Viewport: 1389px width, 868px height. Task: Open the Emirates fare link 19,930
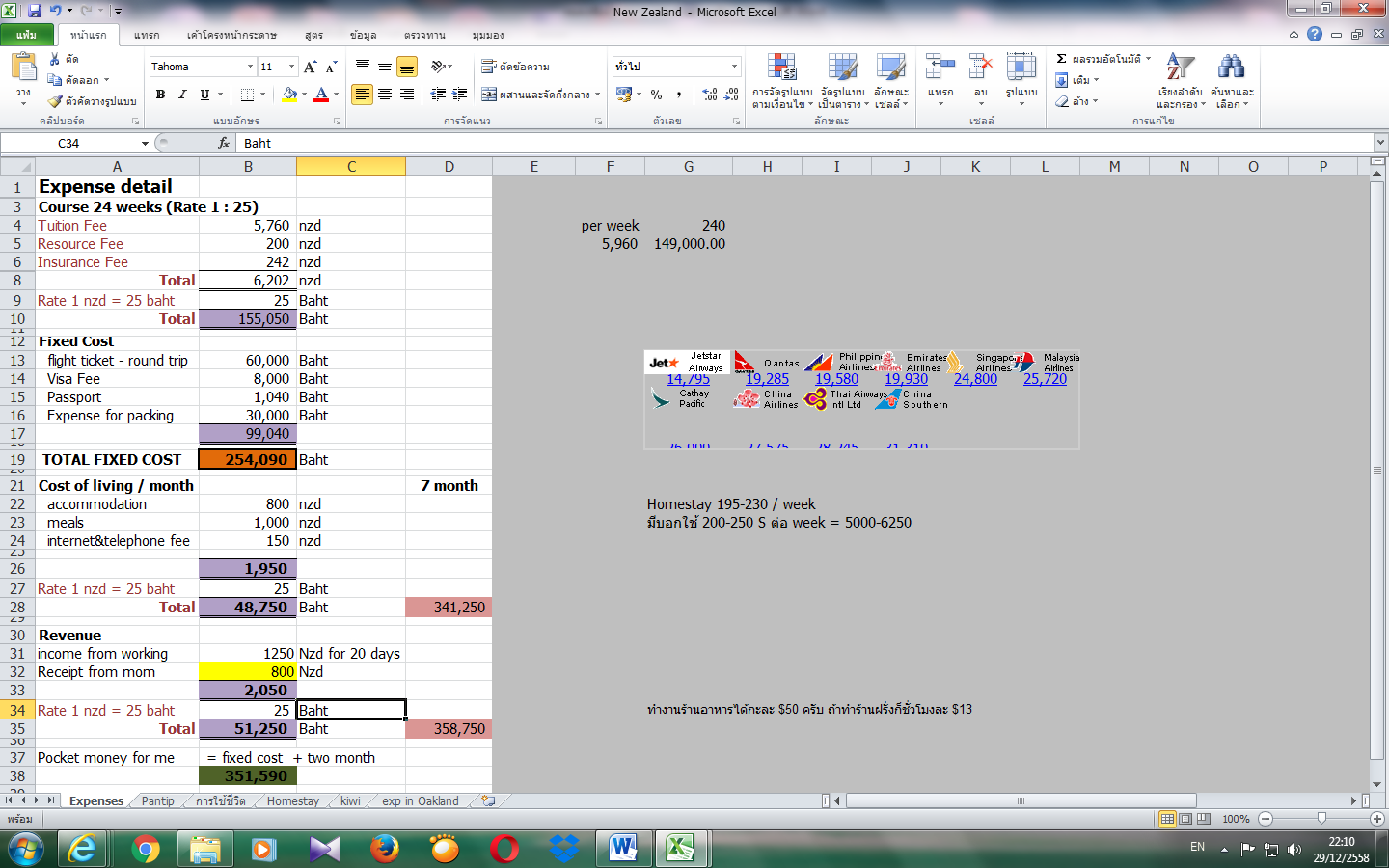click(x=906, y=379)
